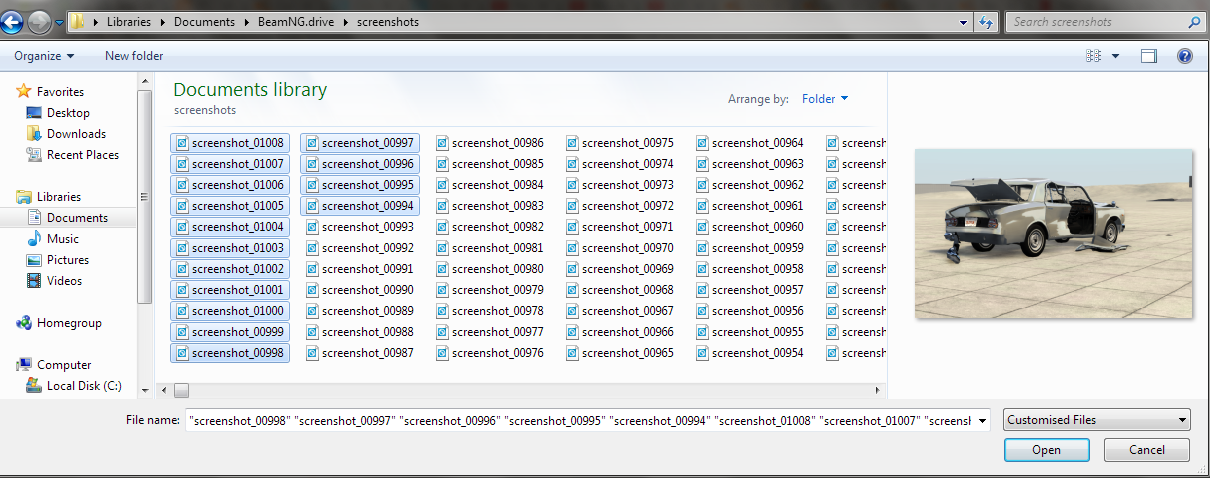Select the Music library
This screenshot has height=480, width=1210.
[63, 239]
